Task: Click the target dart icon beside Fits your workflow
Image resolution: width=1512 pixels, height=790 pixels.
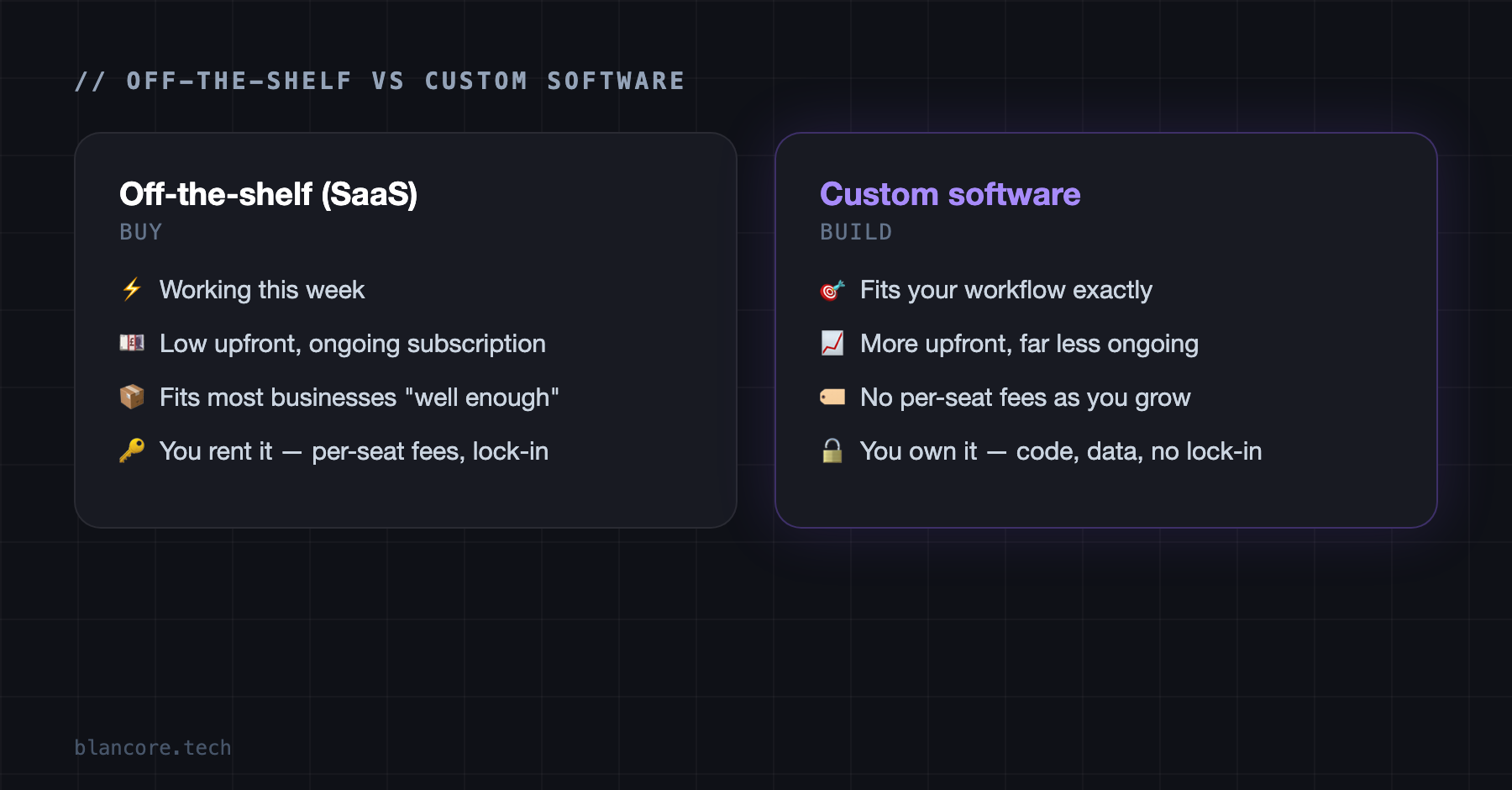Action: click(x=832, y=290)
